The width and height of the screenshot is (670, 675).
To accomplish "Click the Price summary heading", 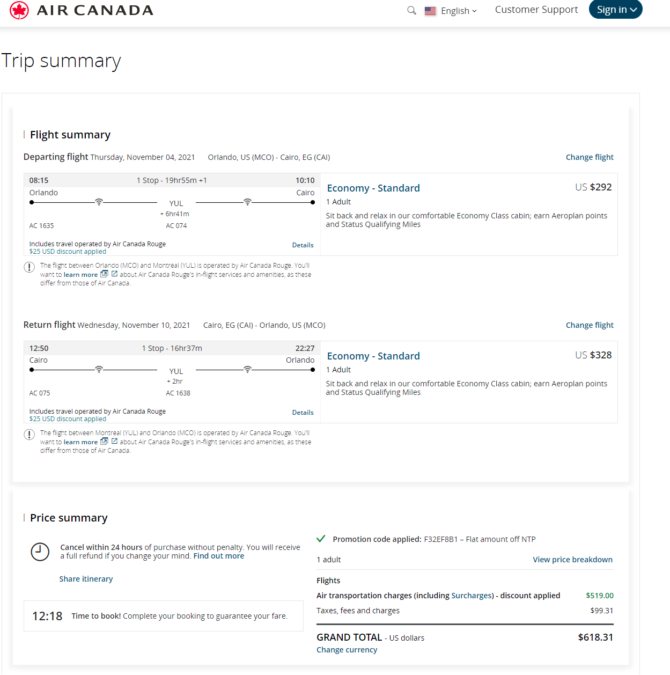I will (x=68, y=518).
